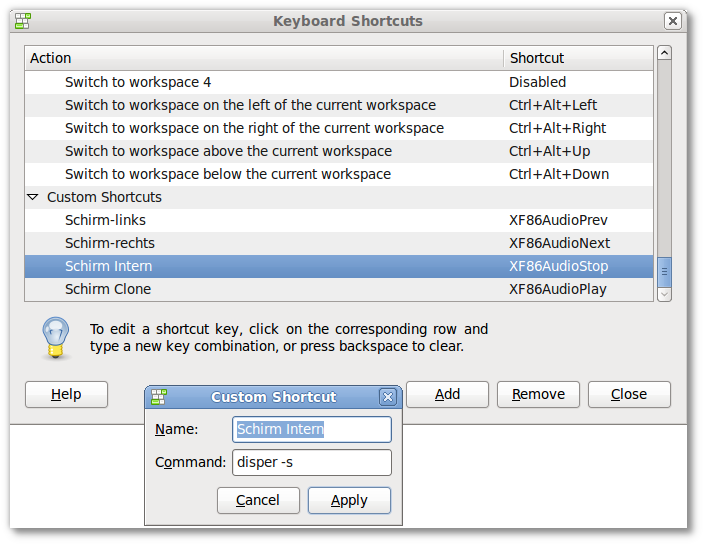Click the list scrollbar thumb handle

point(664,272)
